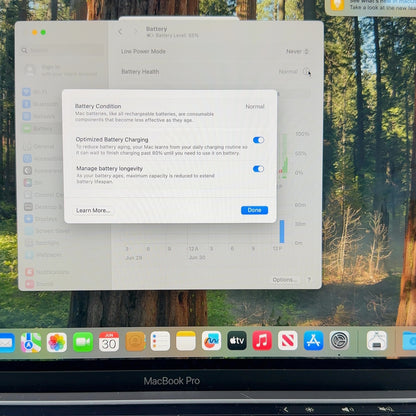
Task: Select Displays in the settings sidebar
Action: point(41,219)
